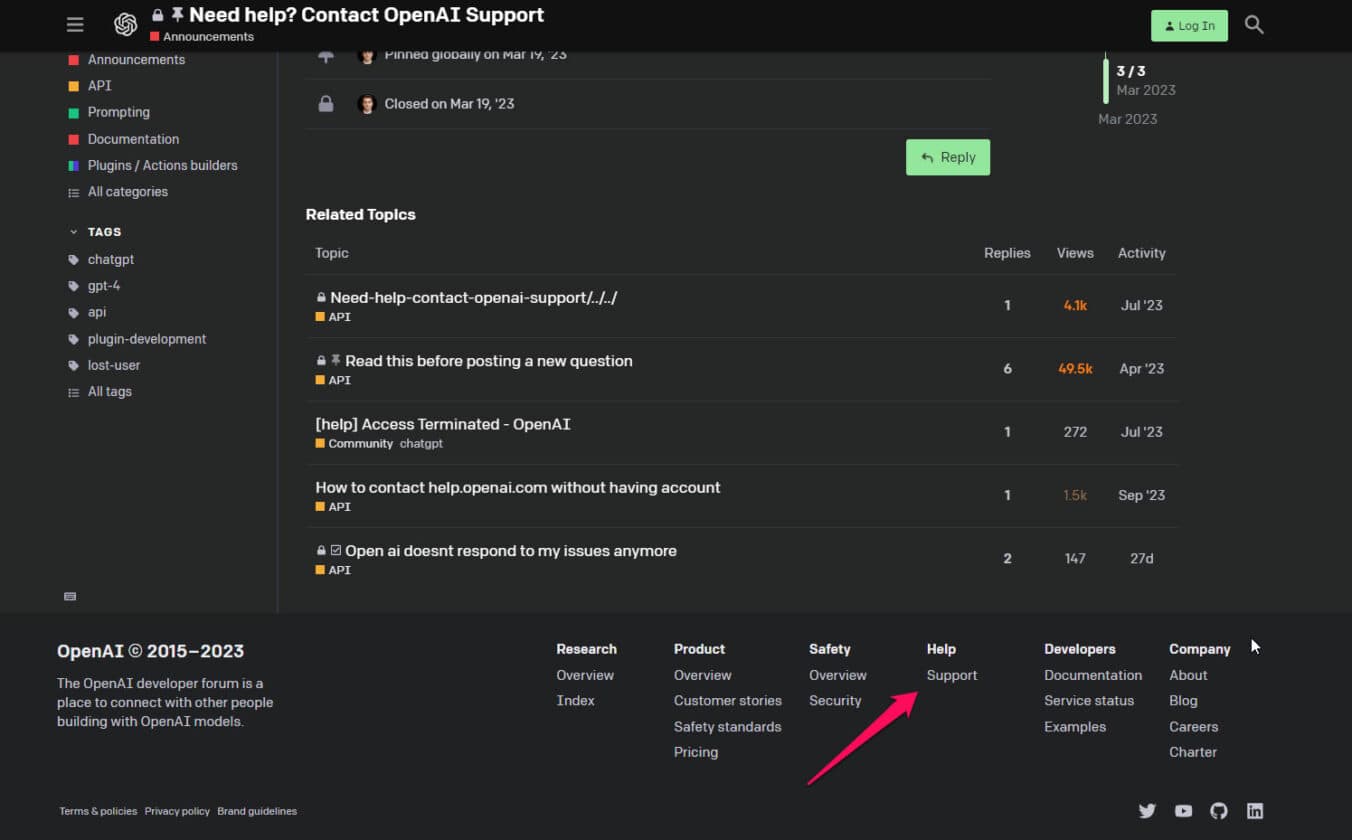Open OpenAI's Twitter page from the footer

tap(1147, 811)
